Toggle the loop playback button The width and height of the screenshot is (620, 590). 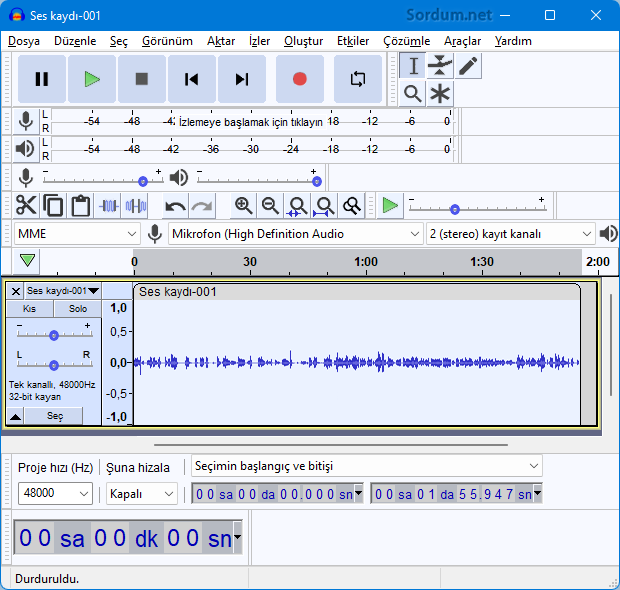tap(358, 79)
